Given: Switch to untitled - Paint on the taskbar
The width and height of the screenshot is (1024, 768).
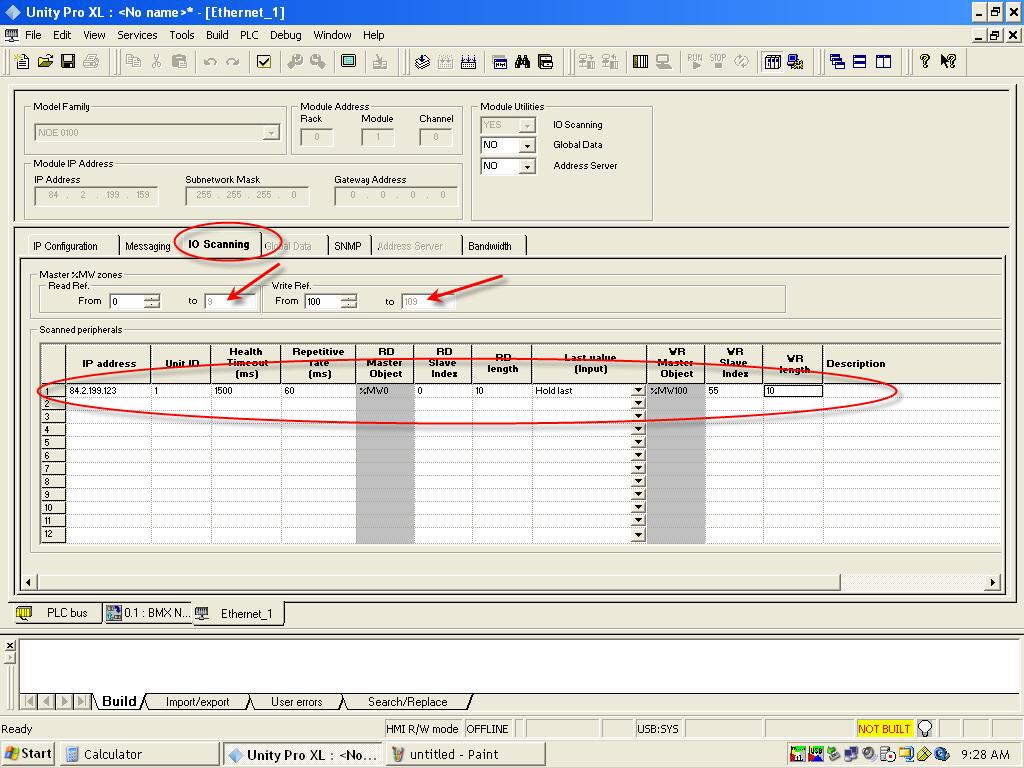Looking at the screenshot, I should click(466, 754).
